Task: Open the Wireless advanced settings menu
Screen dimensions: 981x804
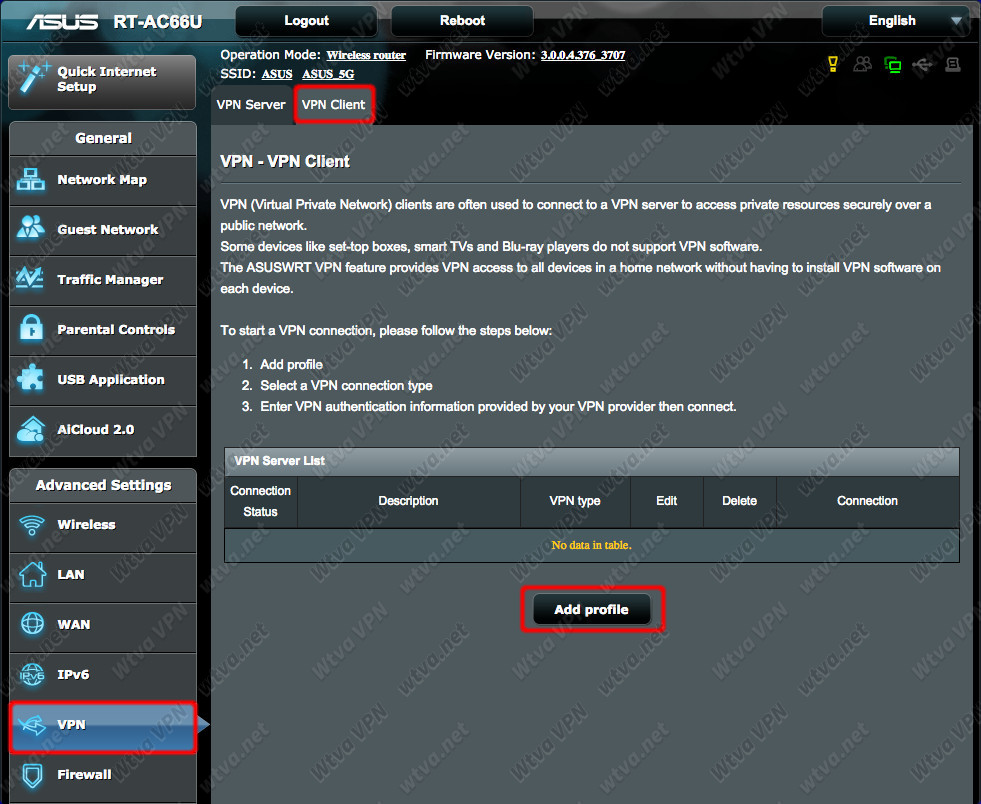Action: click(103, 525)
